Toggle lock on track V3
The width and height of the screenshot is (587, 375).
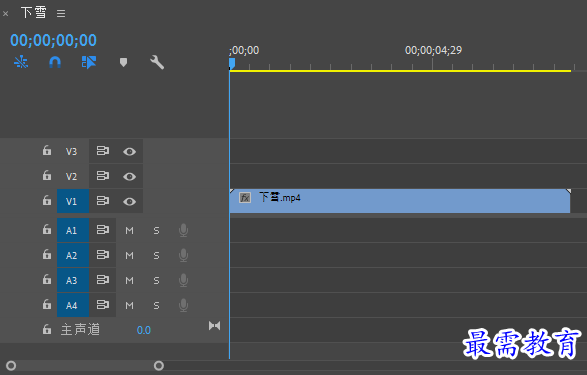[x=47, y=150]
